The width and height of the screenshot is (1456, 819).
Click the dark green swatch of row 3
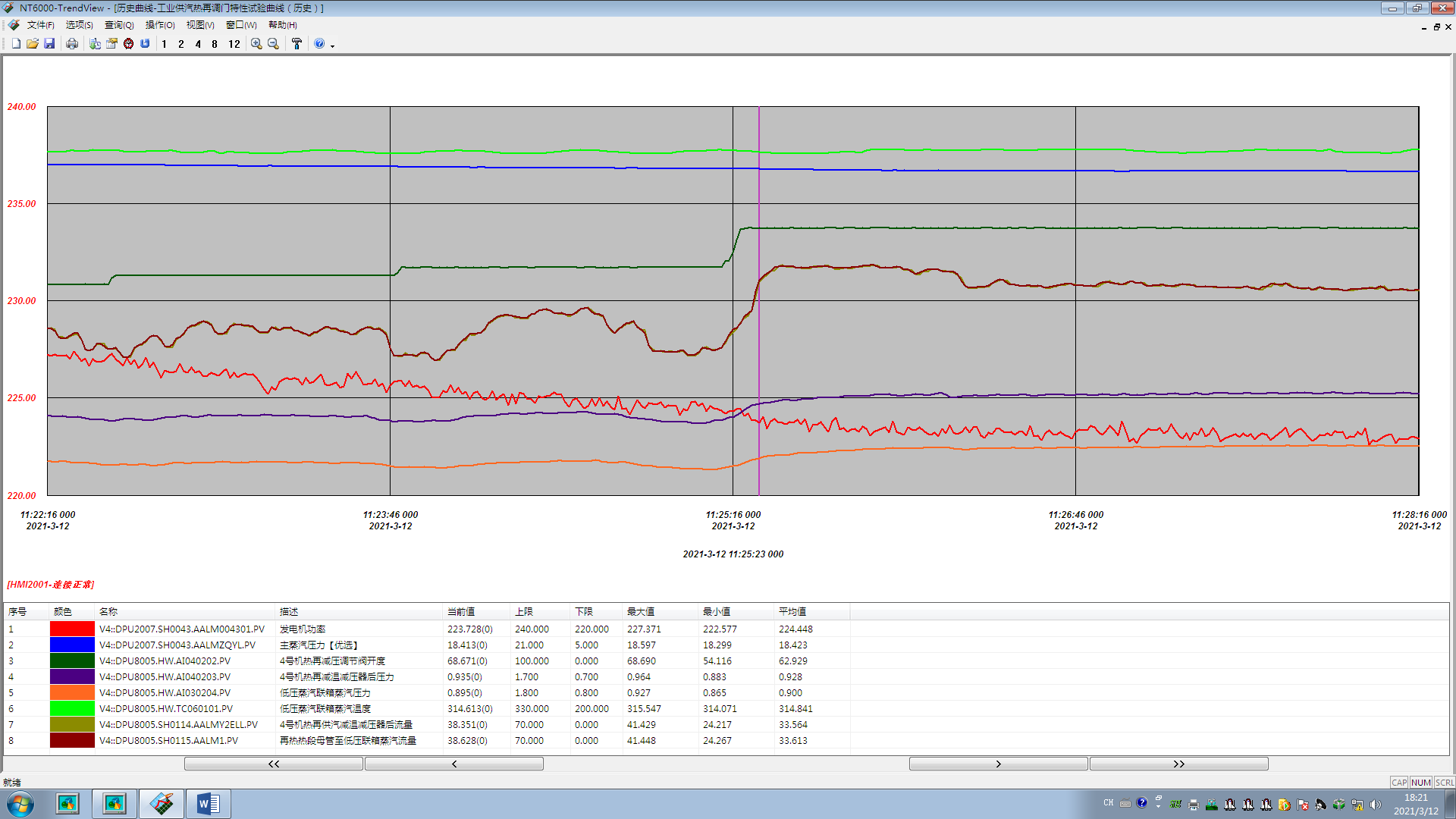tap(72, 661)
